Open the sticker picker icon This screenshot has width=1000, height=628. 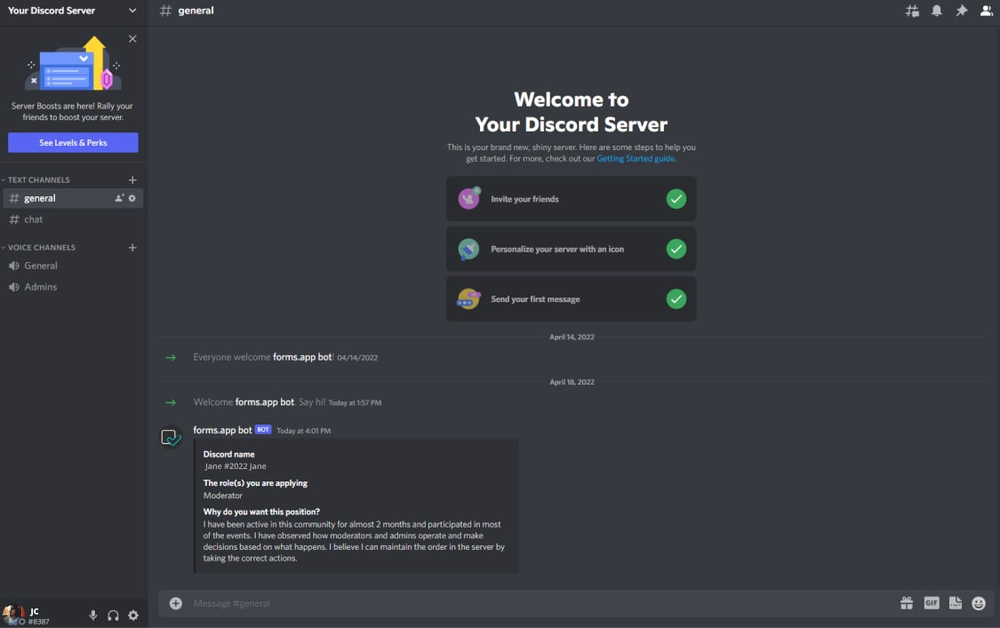pyautogui.click(x=955, y=603)
